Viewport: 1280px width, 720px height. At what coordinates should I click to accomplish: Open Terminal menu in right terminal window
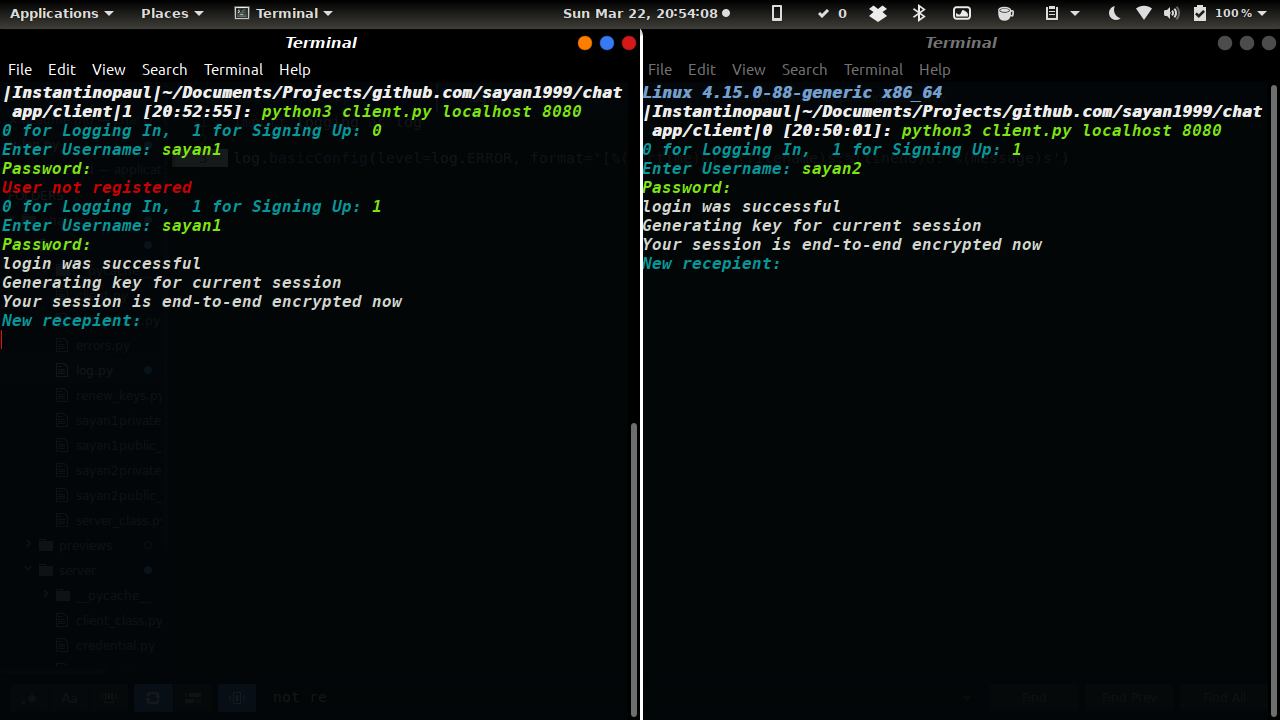click(x=873, y=70)
